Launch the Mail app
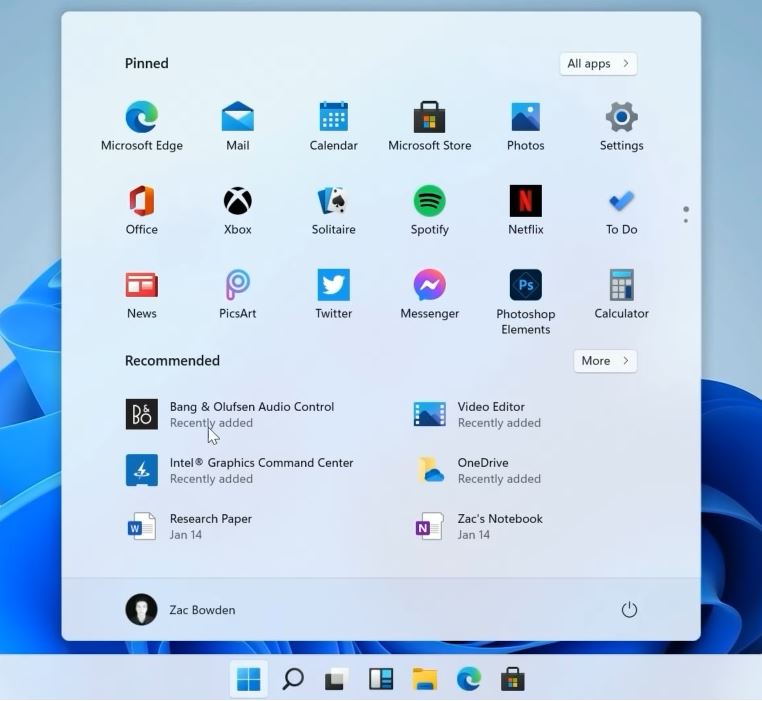This screenshot has height=701, width=762. pos(238,126)
